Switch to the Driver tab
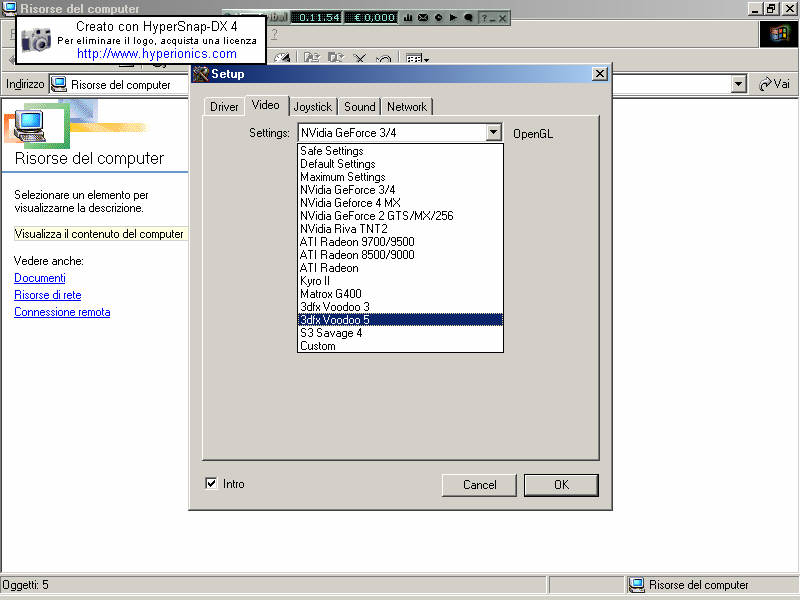The width and height of the screenshot is (800, 600). coord(224,107)
